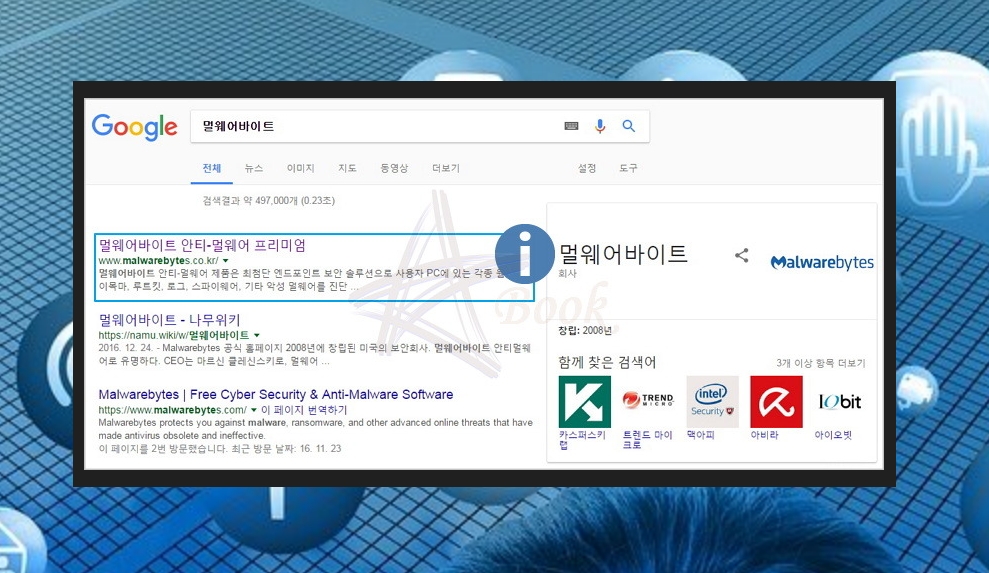Click the 회사 subtitle under panel title
The height and width of the screenshot is (573, 989).
point(568,273)
